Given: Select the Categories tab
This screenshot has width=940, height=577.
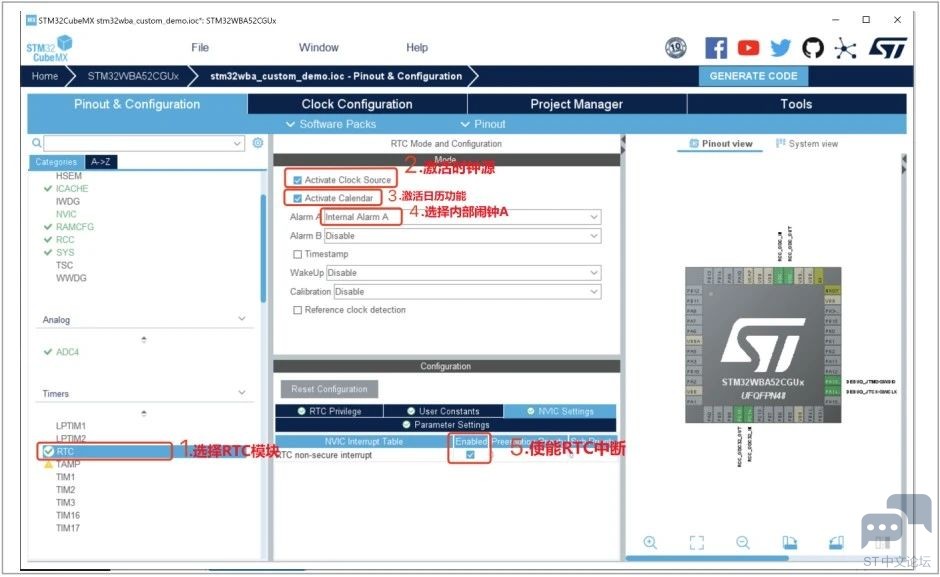Looking at the screenshot, I should pos(56,162).
